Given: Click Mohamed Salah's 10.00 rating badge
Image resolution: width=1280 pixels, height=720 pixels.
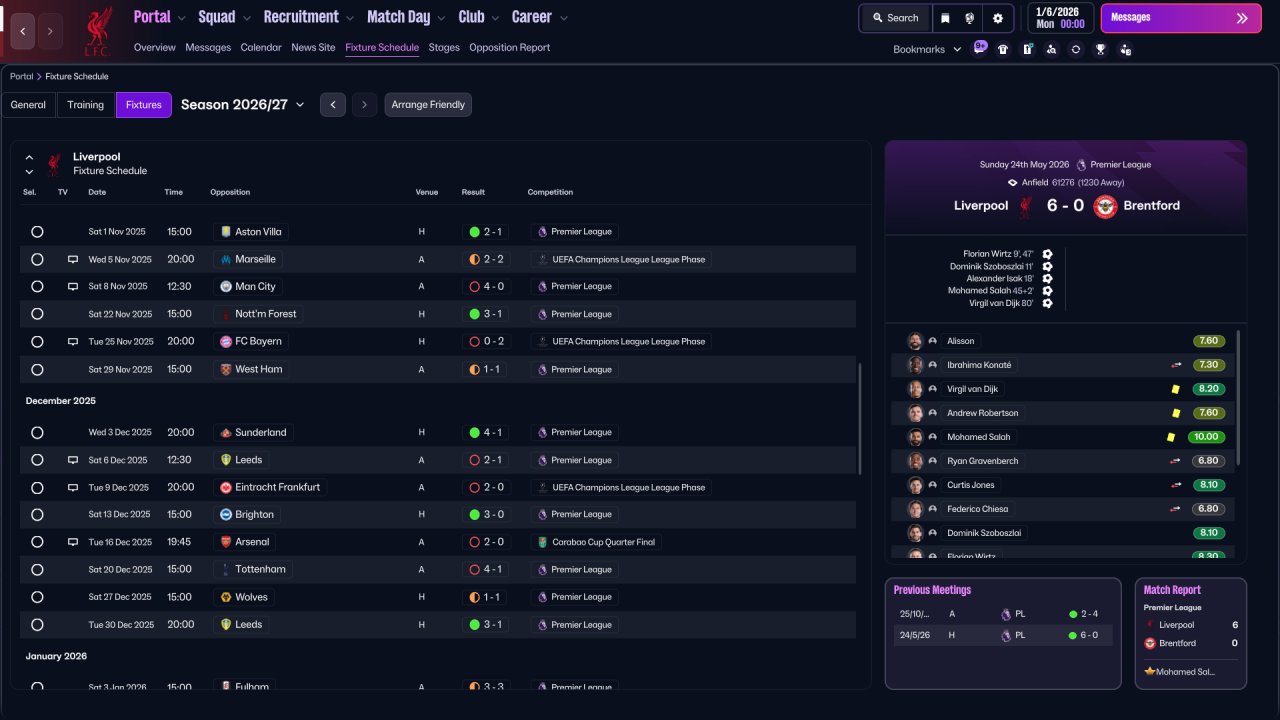Looking at the screenshot, I should (1207, 437).
